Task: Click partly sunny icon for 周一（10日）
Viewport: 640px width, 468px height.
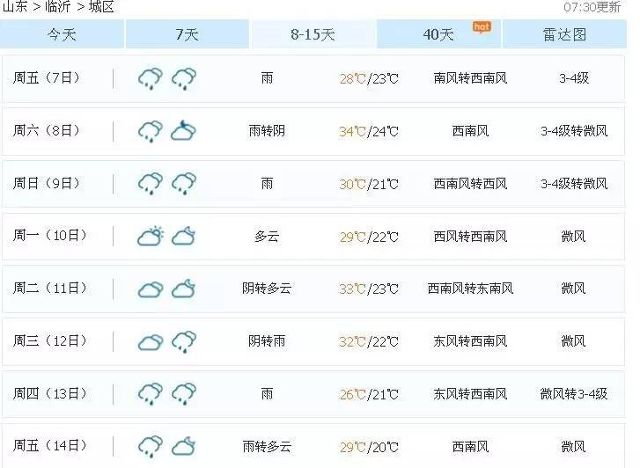Action: pos(150,236)
